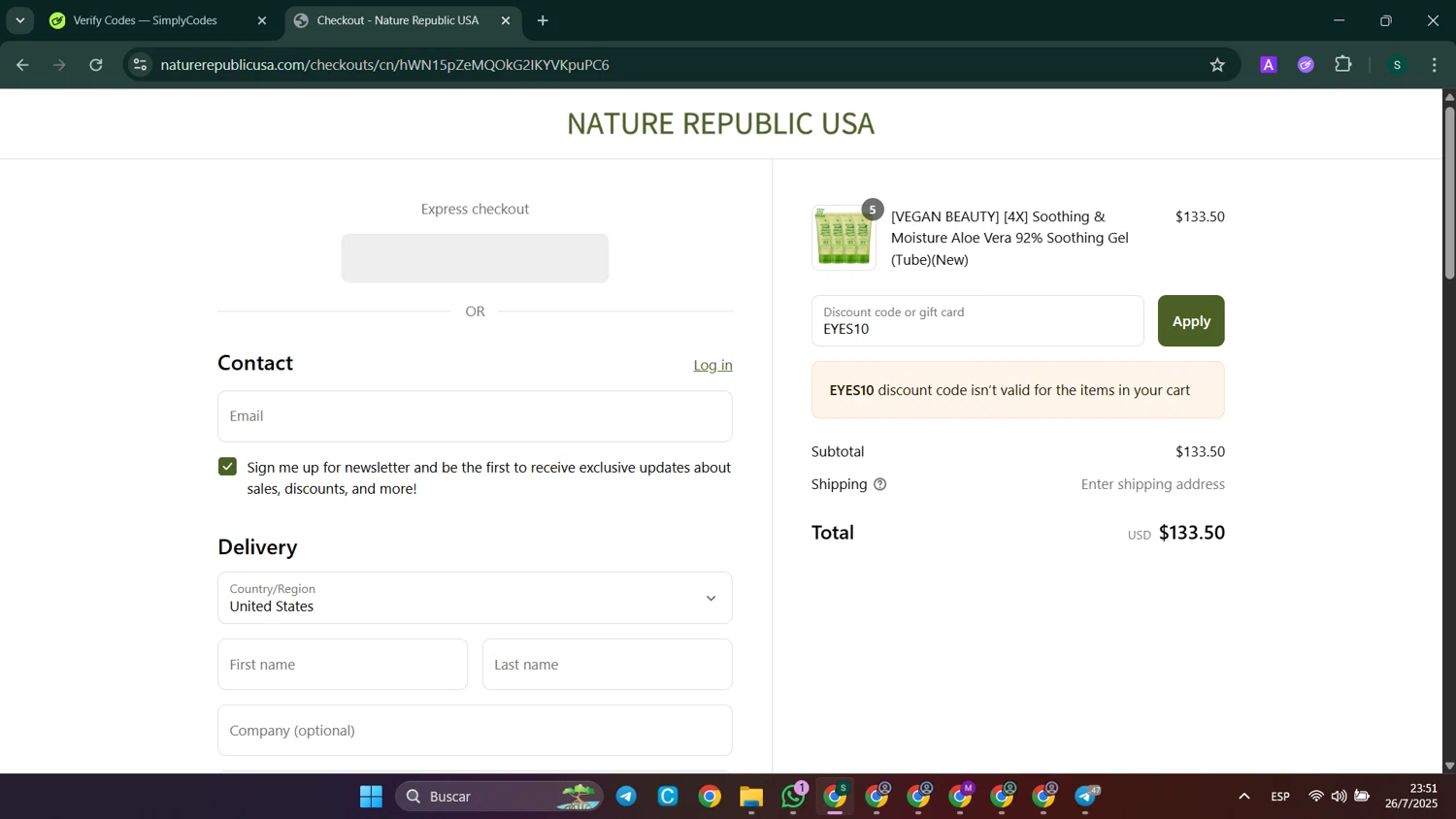The height and width of the screenshot is (819, 1456).
Task: Open the blue 'C' app in taskbar
Action: pyautogui.click(x=668, y=797)
